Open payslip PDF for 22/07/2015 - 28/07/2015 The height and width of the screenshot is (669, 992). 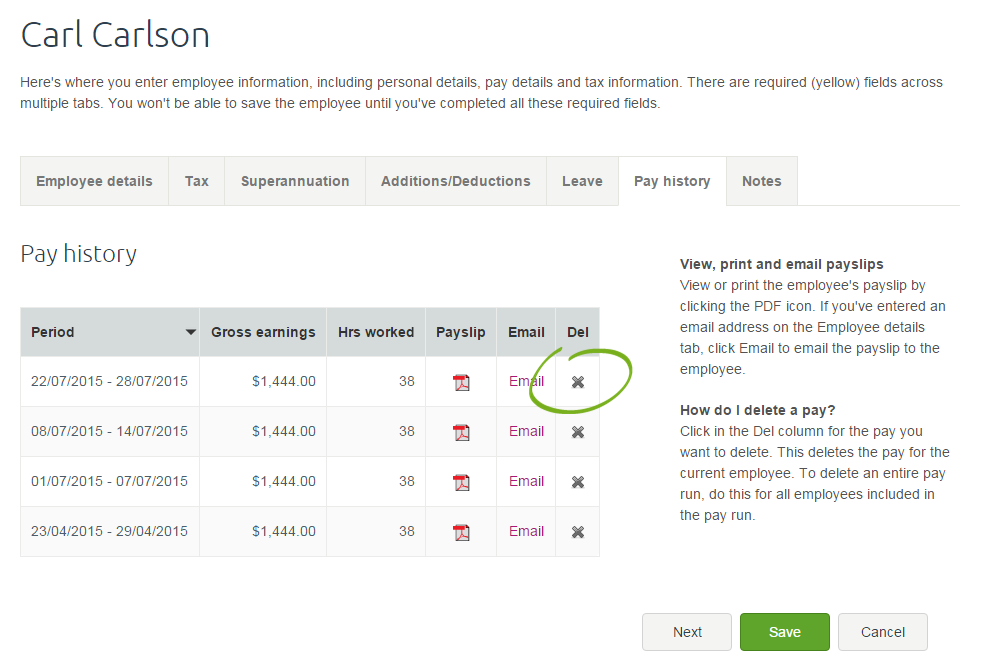[x=461, y=382]
